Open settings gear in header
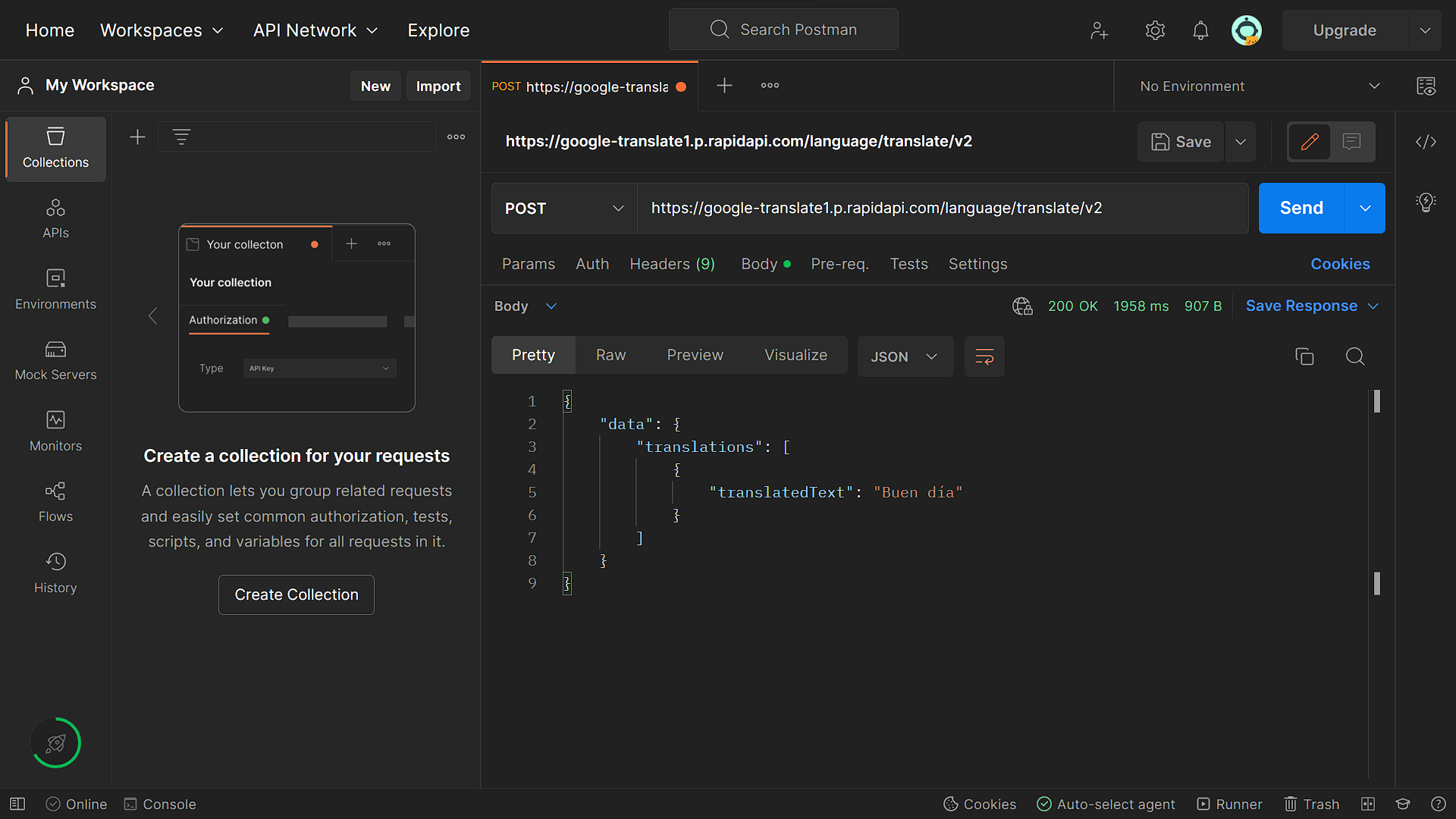The width and height of the screenshot is (1456, 819). pyautogui.click(x=1155, y=30)
